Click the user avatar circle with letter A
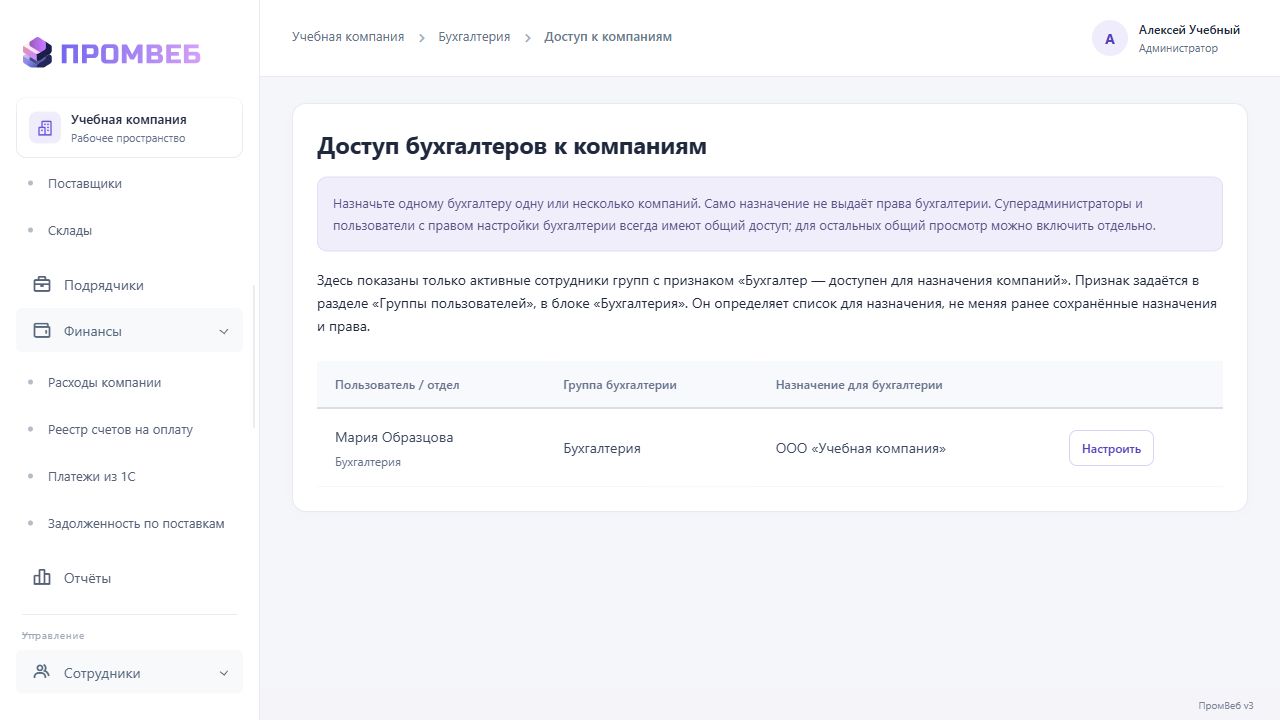 [x=1110, y=39]
